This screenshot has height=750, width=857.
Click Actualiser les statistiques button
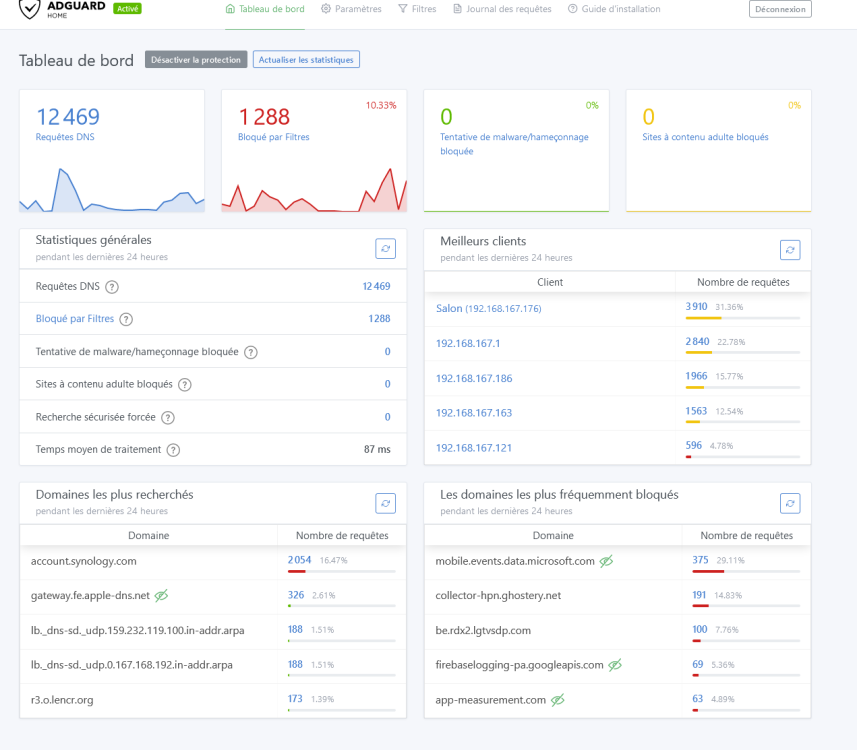(306, 60)
